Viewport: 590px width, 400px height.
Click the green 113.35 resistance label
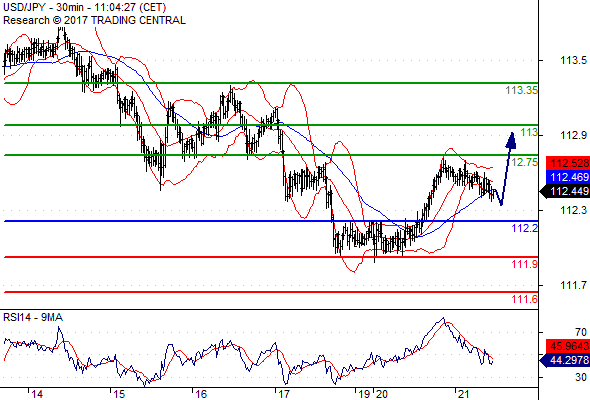[x=522, y=90]
